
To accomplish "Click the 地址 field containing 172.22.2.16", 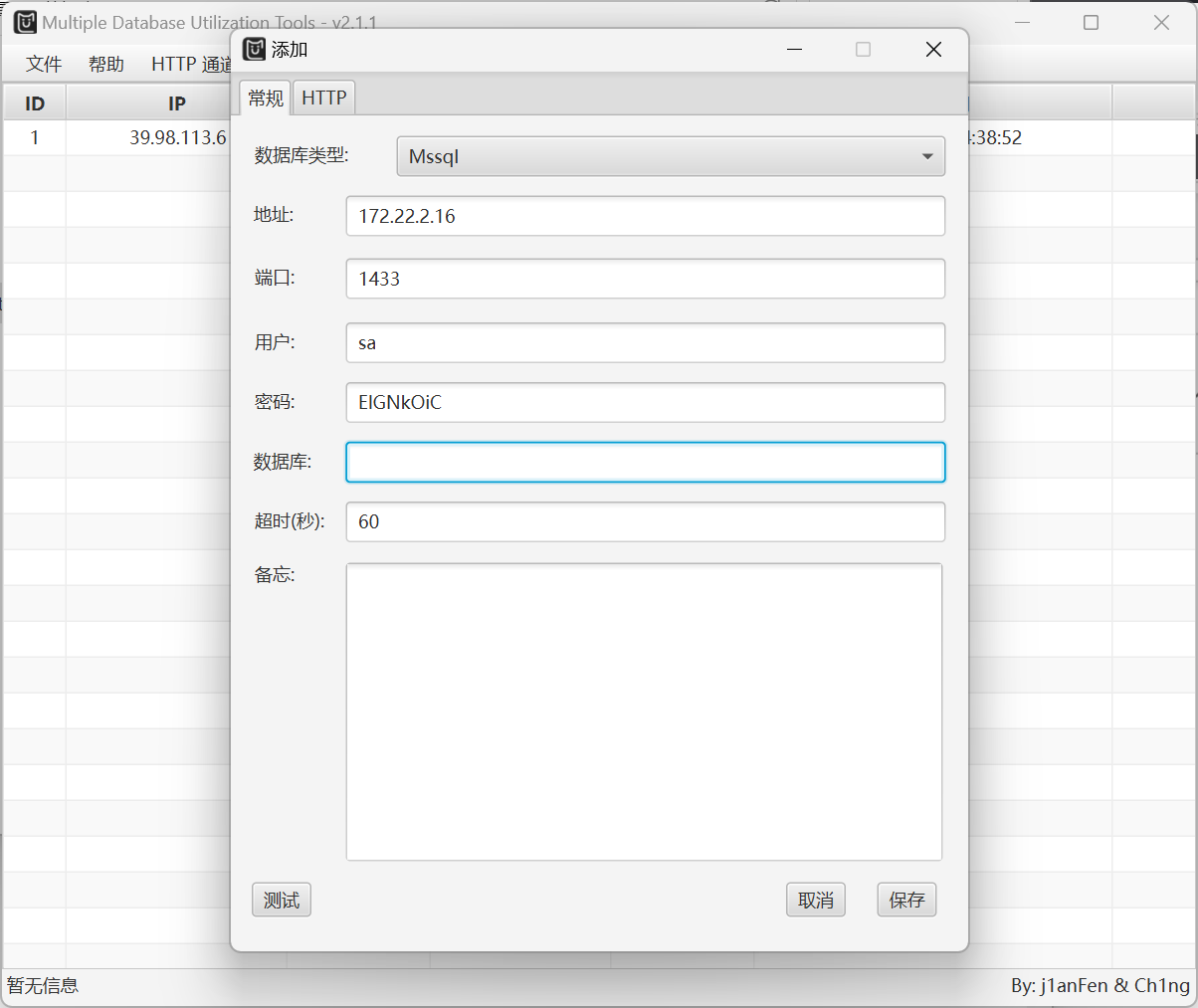I will click(x=645, y=216).
